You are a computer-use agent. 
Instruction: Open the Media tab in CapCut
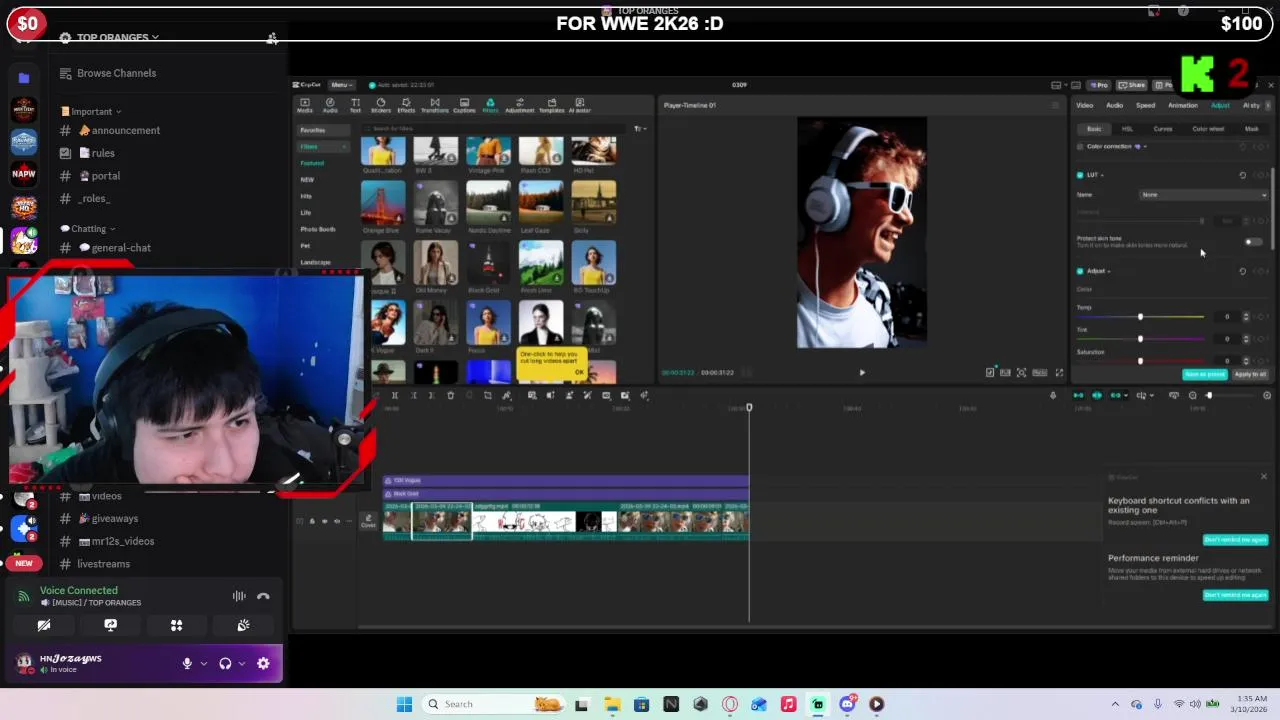(x=305, y=105)
